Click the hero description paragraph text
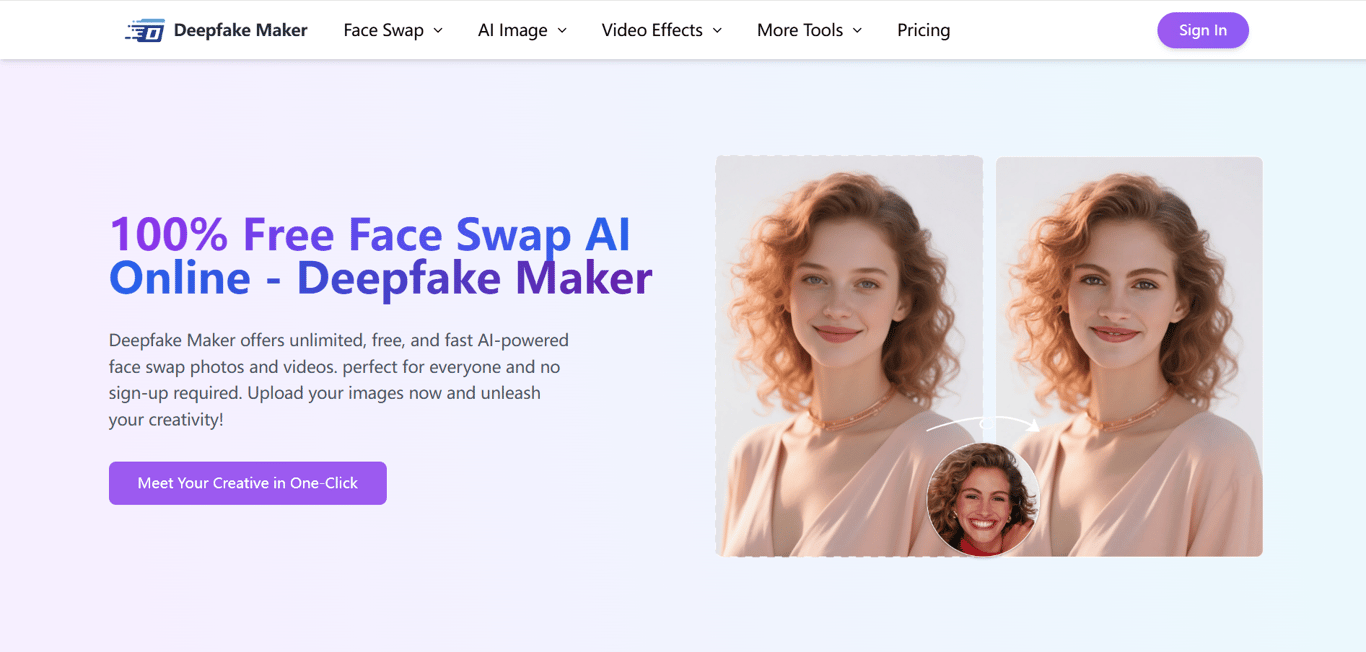The image size is (1366, 652). 338,380
